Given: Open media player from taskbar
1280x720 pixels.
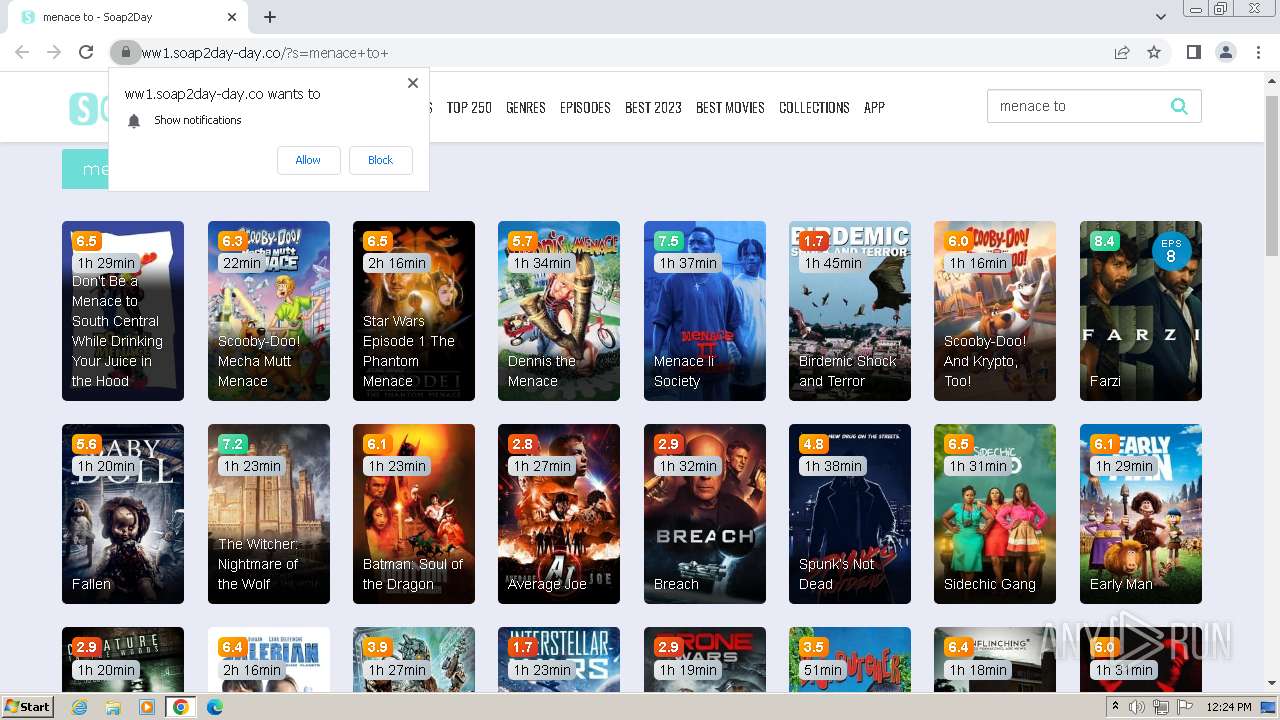Looking at the screenshot, I should tap(147, 707).
